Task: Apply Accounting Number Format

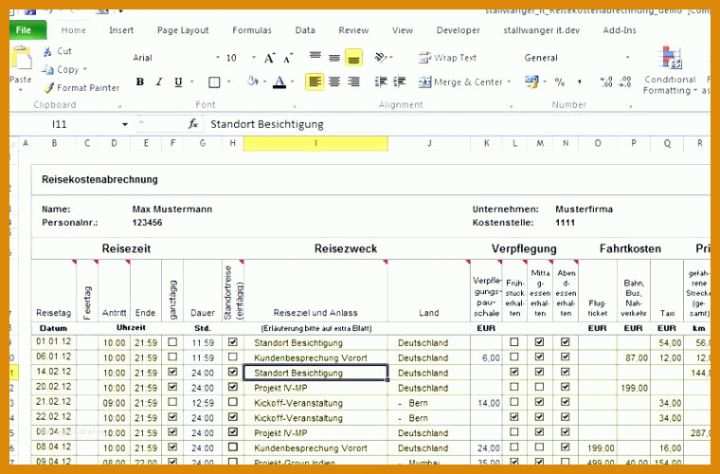Action: tap(532, 82)
